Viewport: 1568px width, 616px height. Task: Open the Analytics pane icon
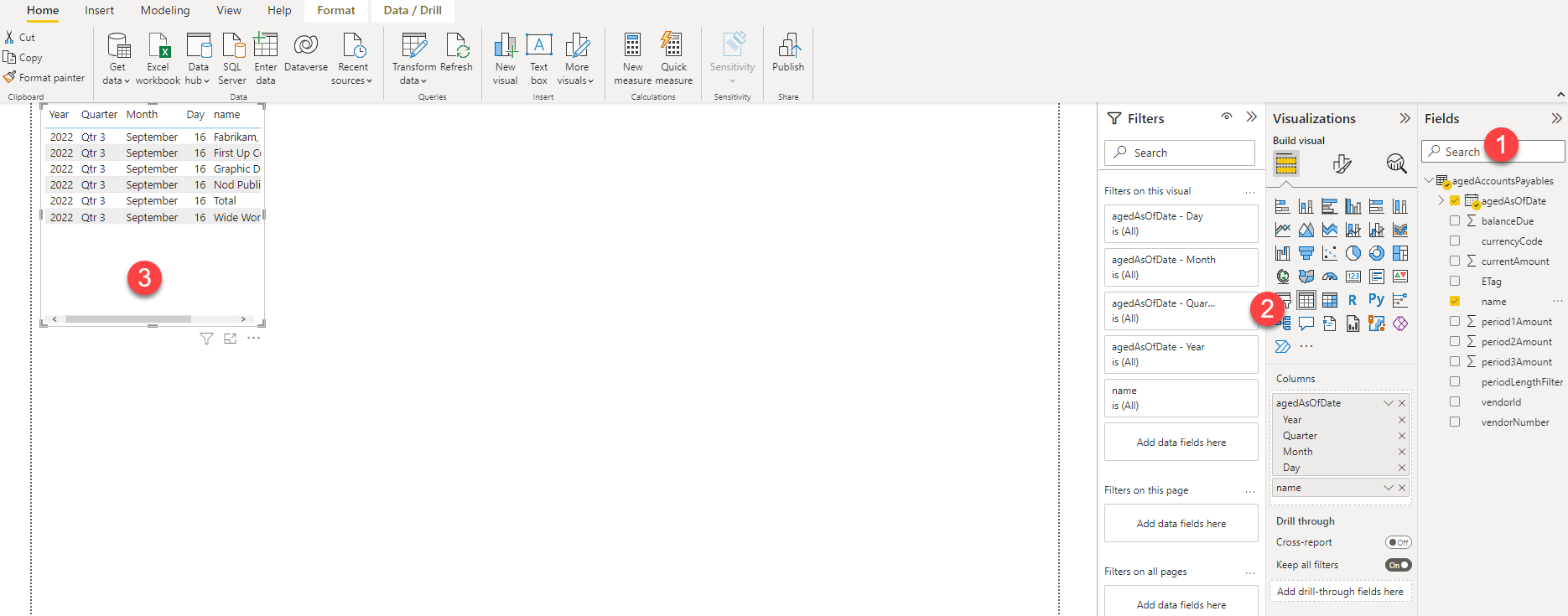(x=1396, y=163)
